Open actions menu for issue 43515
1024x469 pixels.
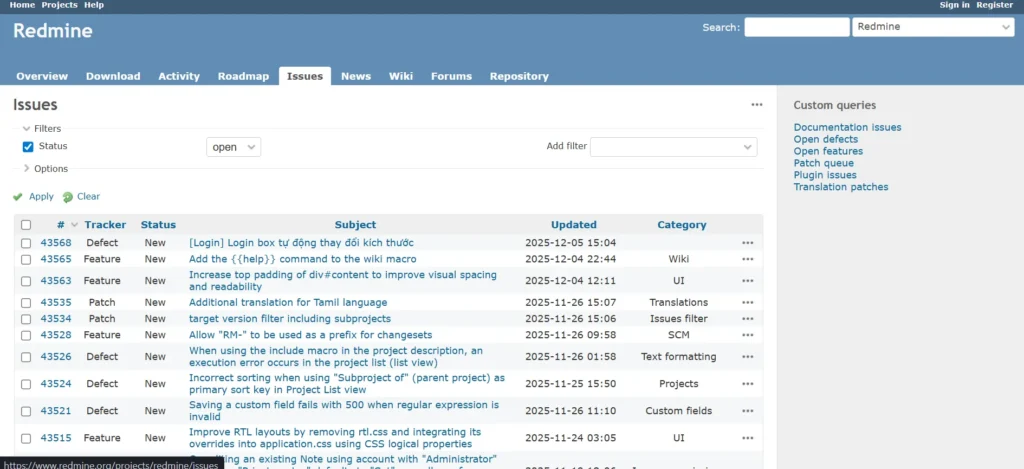(748, 438)
